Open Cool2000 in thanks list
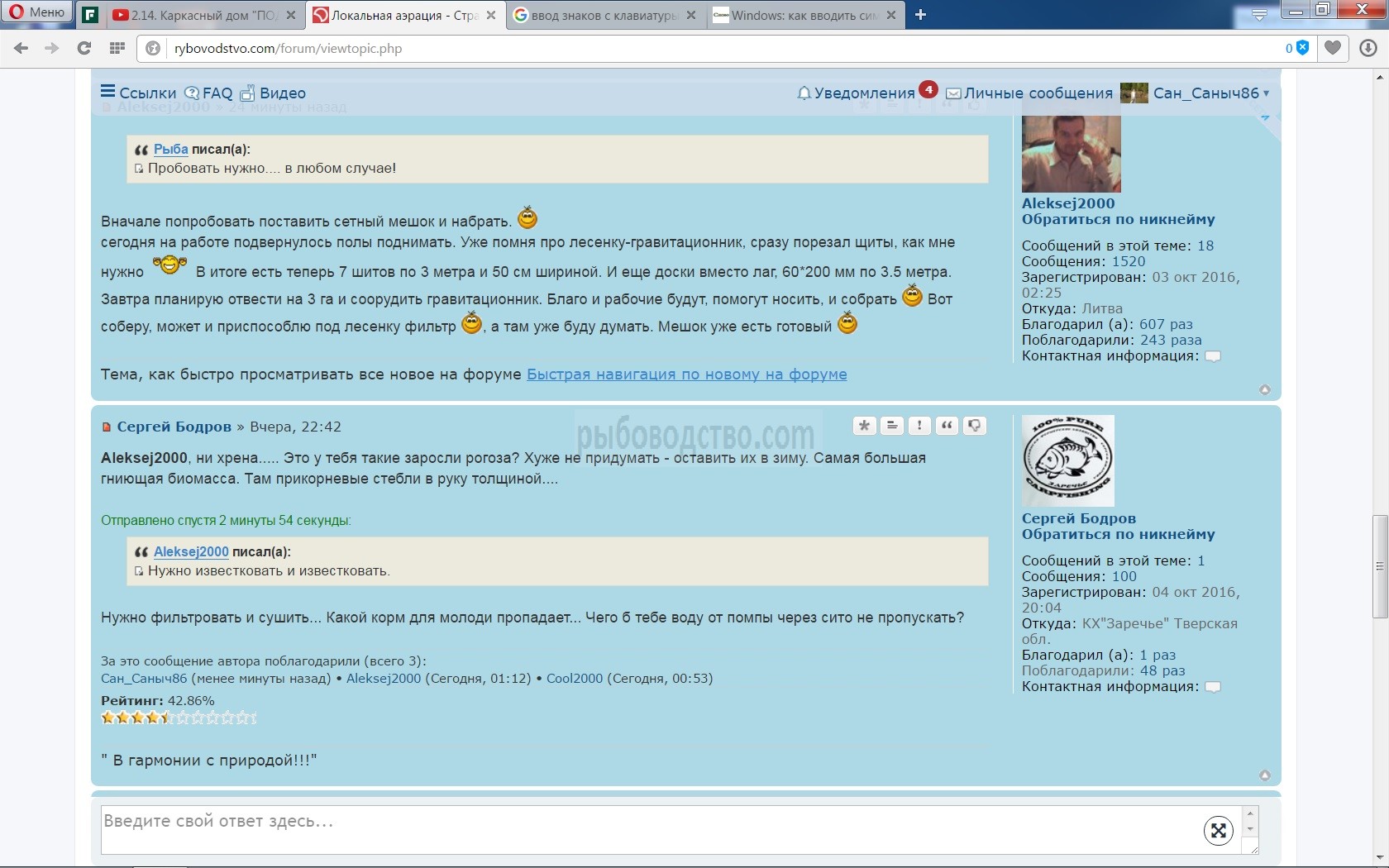 point(575,678)
